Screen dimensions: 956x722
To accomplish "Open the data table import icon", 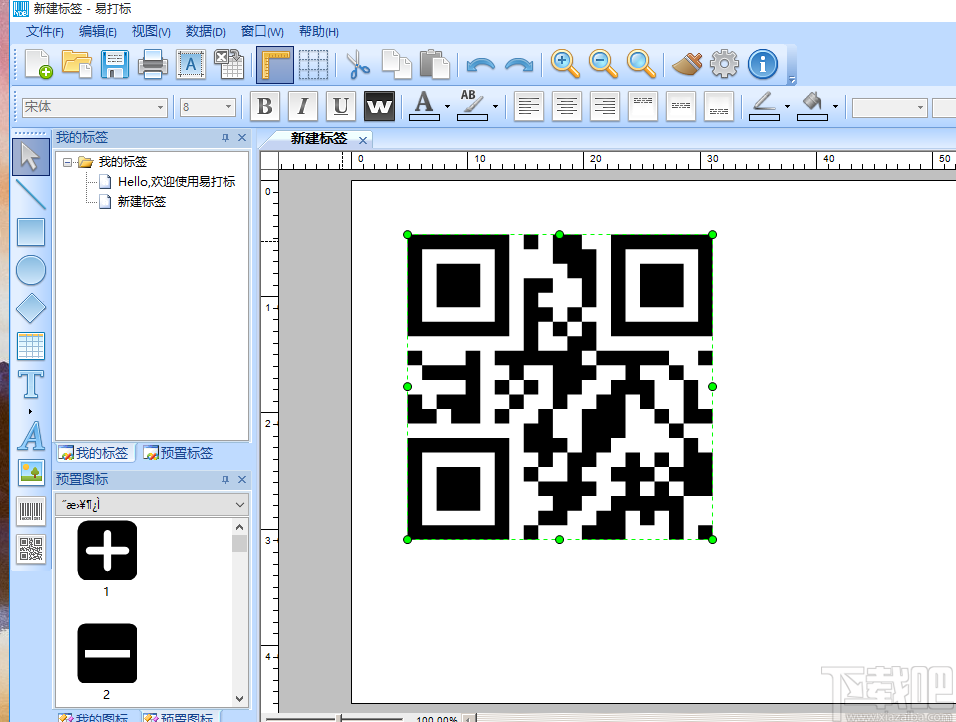I will 229,64.
